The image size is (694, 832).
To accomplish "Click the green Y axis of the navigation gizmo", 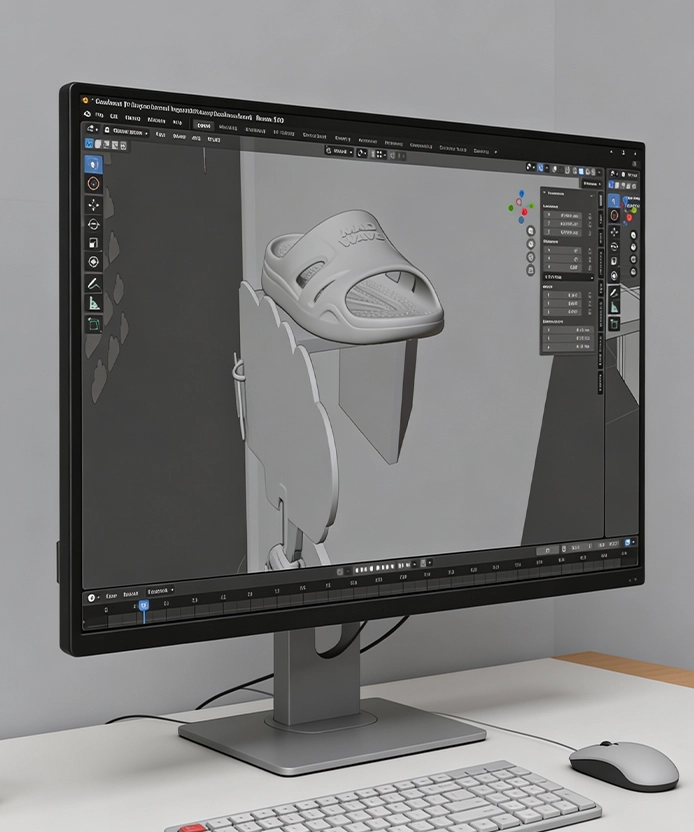I will (x=531, y=205).
